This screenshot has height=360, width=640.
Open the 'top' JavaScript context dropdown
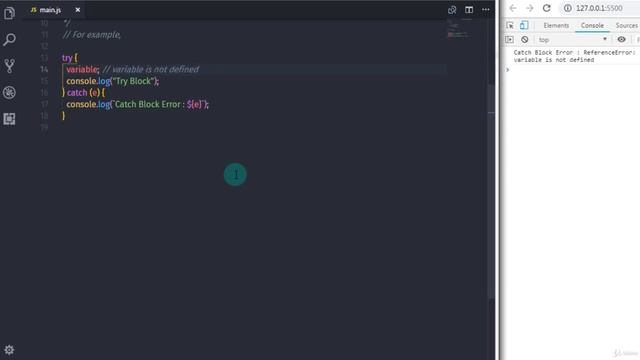(572, 40)
